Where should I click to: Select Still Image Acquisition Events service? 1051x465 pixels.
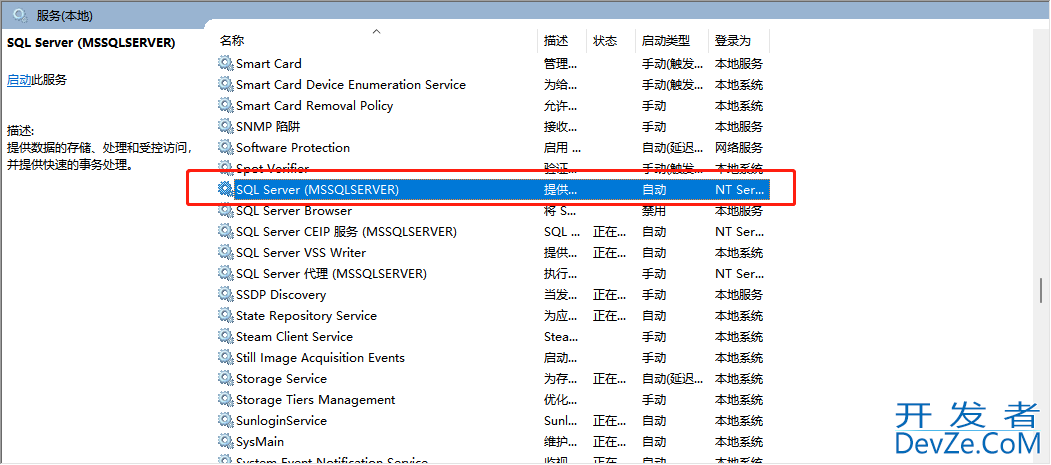[493, 358]
